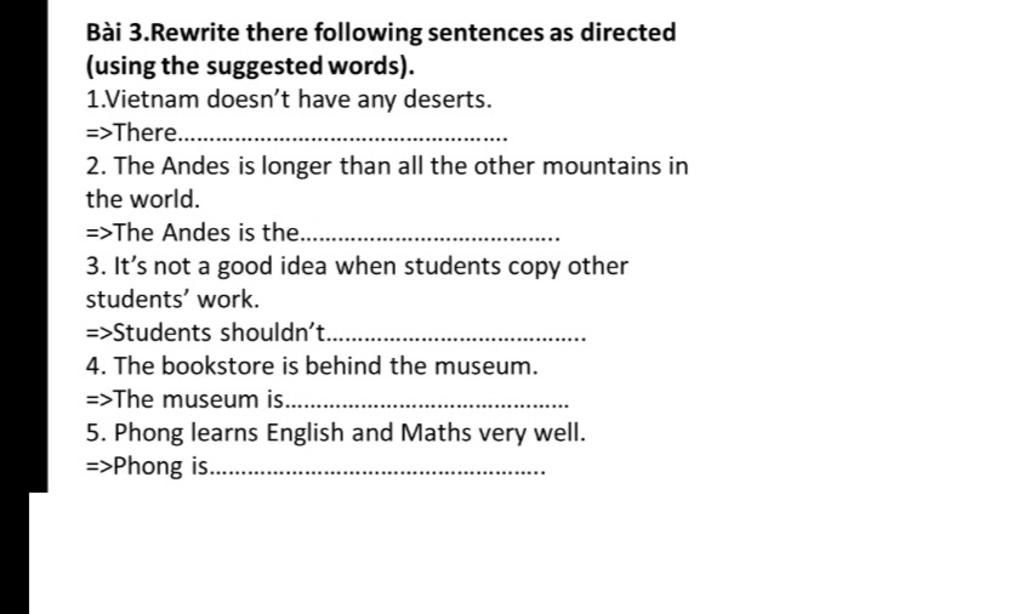The height and width of the screenshot is (614, 1024).
Task: Click the word 'bookstore' in sentence 4
Action: (218, 366)
